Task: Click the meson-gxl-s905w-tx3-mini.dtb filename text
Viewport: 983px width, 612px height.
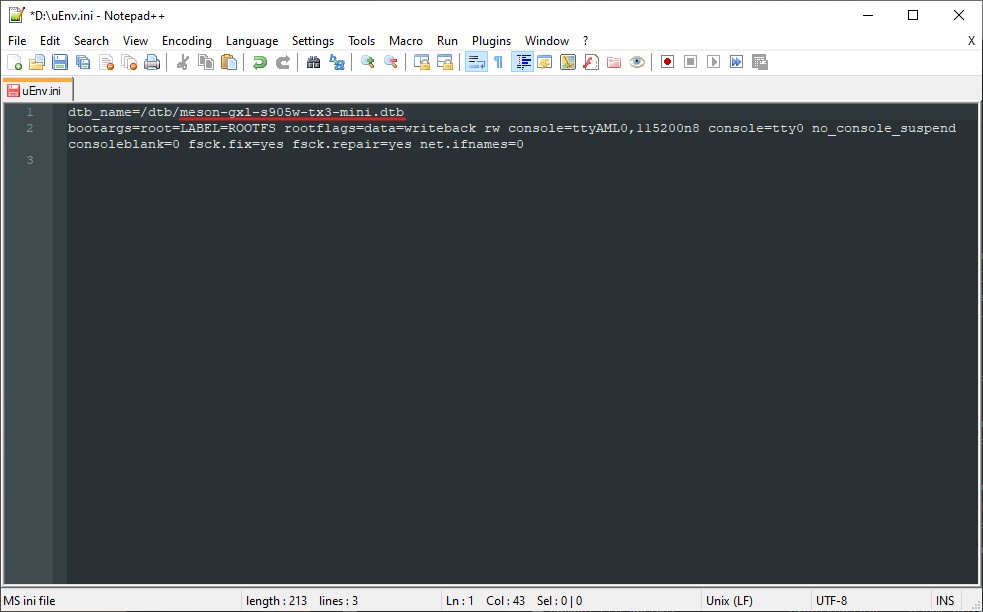Action: pyautogui.click(x=292, y=112)
